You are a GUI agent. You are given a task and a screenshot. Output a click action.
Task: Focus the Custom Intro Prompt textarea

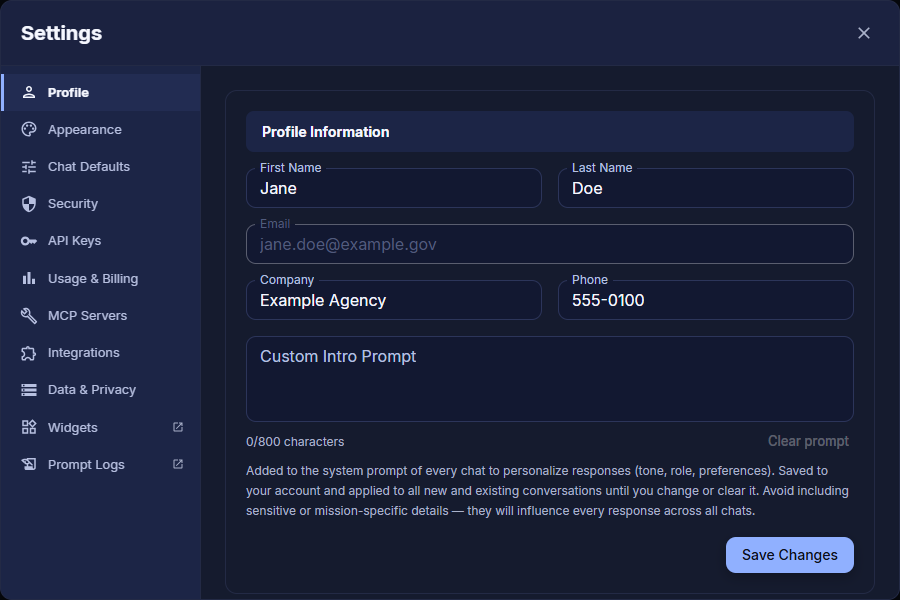[x=550, y=379]
